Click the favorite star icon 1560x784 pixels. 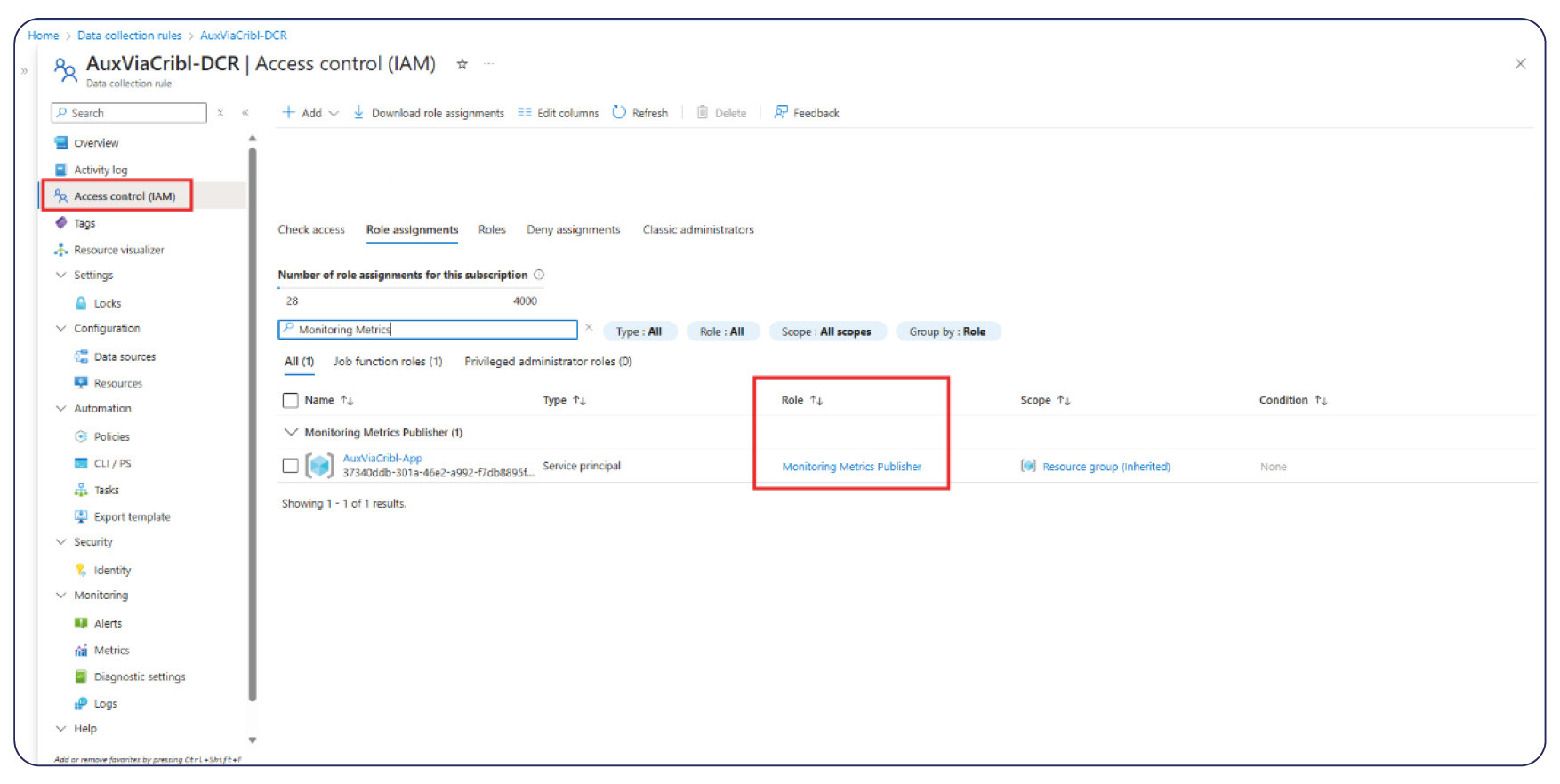(x=462, y=64)
